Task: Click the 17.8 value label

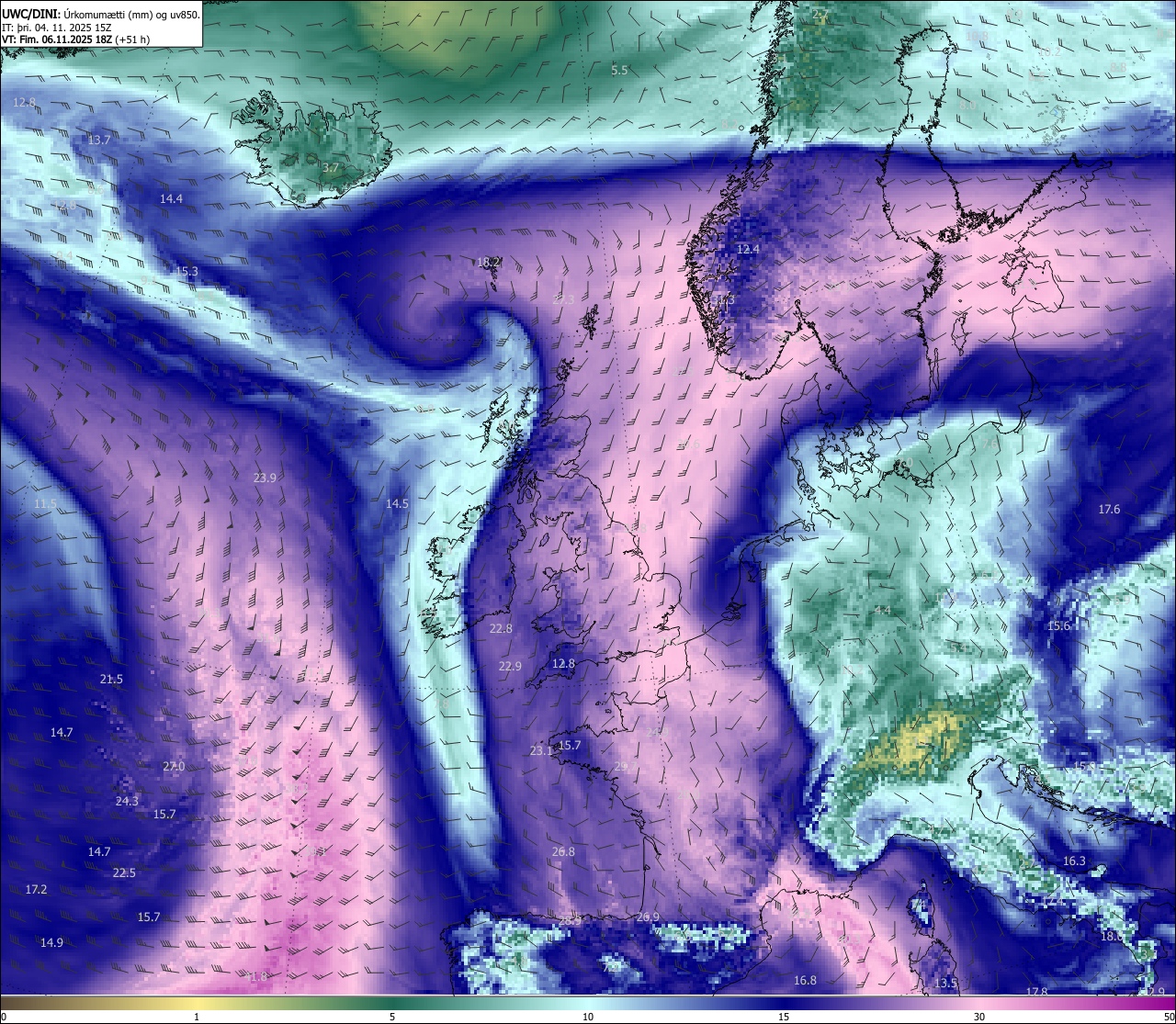Action: pyautogui.click(x=1036, y=992)
